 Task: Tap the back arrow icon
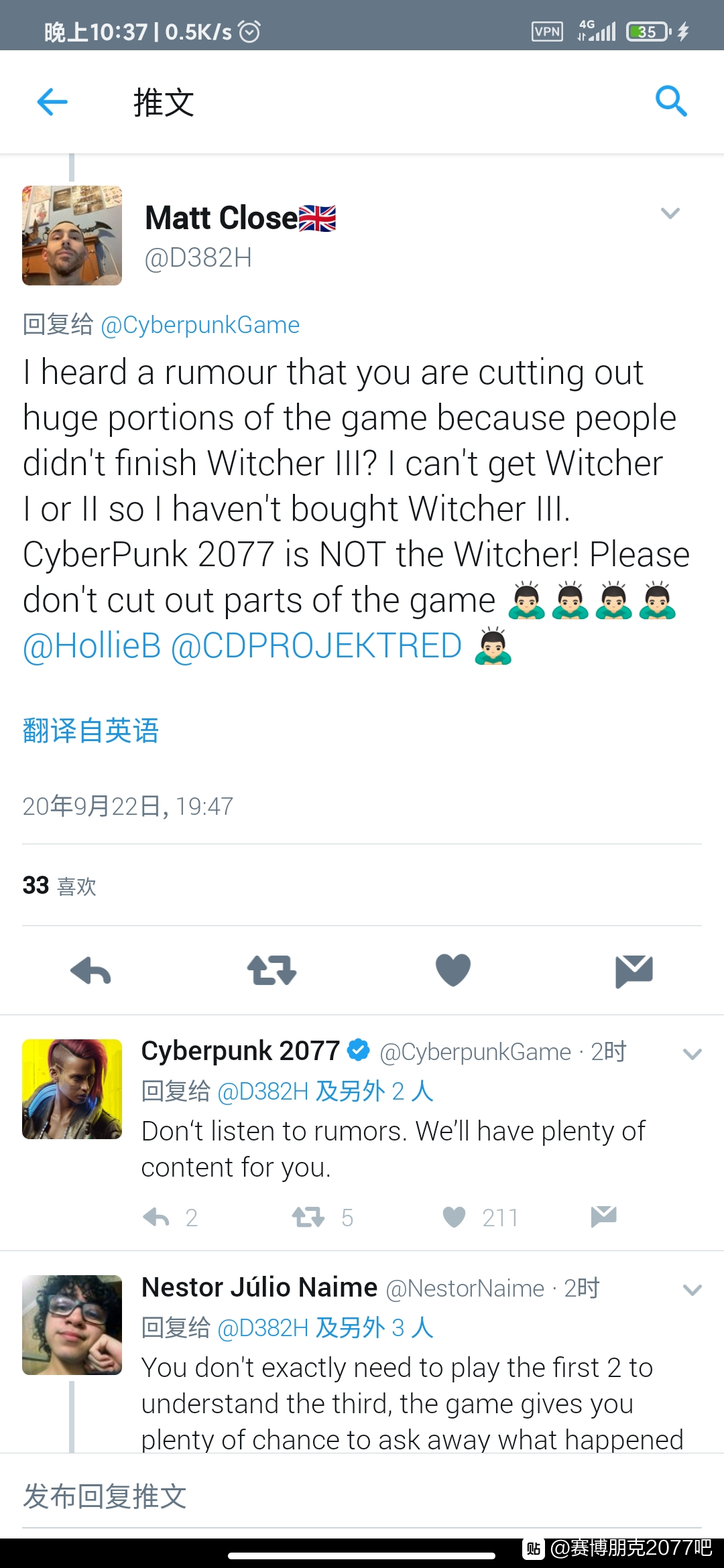point(52,102)
